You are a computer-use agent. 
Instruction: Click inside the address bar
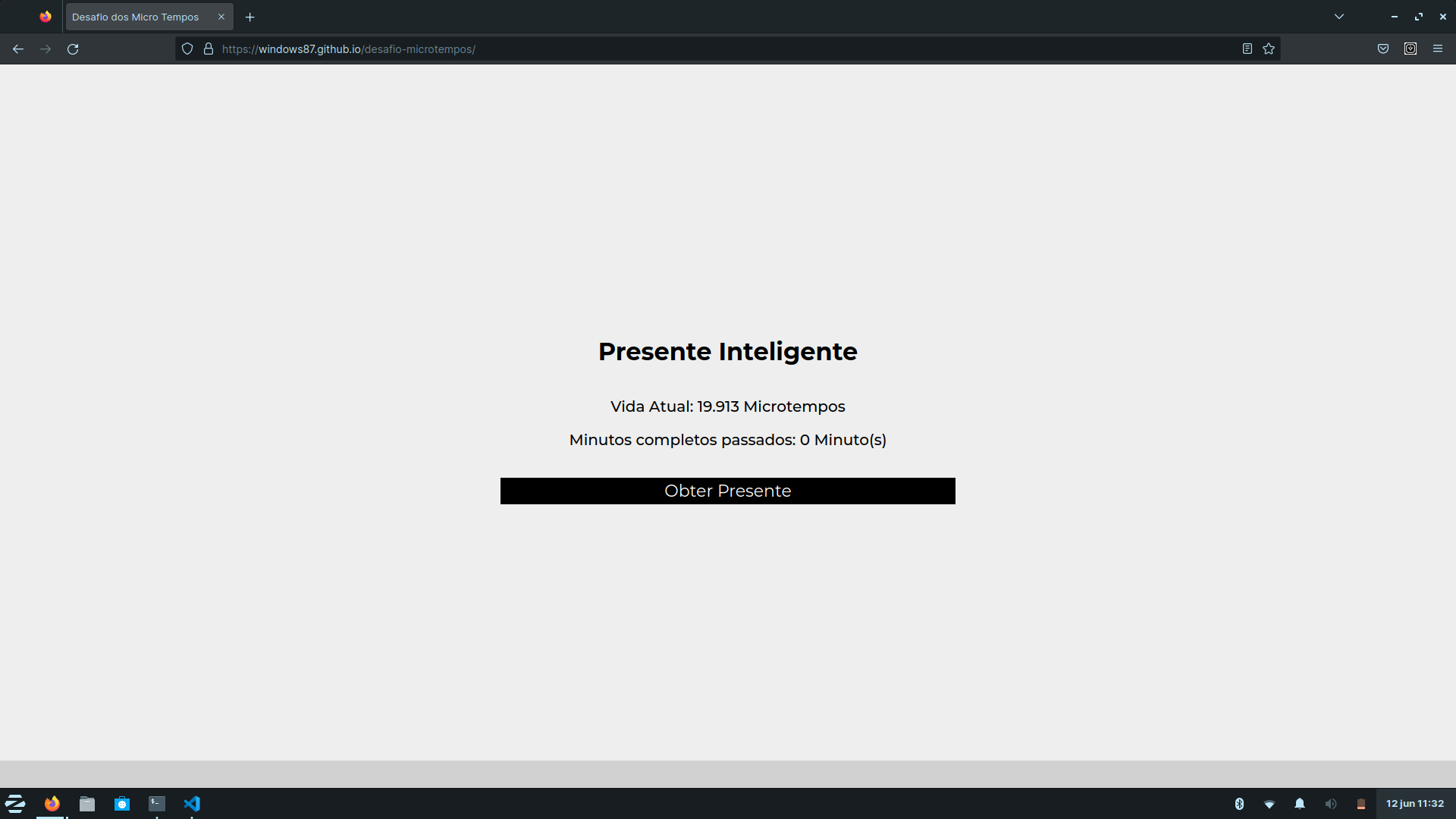682,49
